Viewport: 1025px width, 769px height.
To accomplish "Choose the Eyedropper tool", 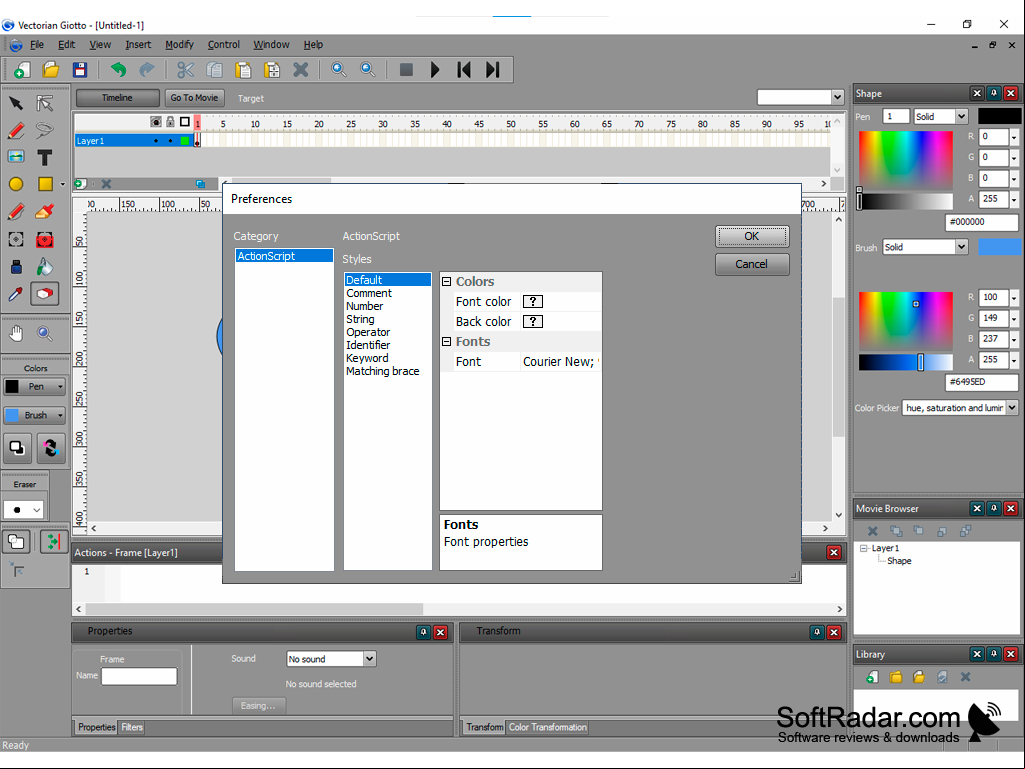I will [16, 294].
